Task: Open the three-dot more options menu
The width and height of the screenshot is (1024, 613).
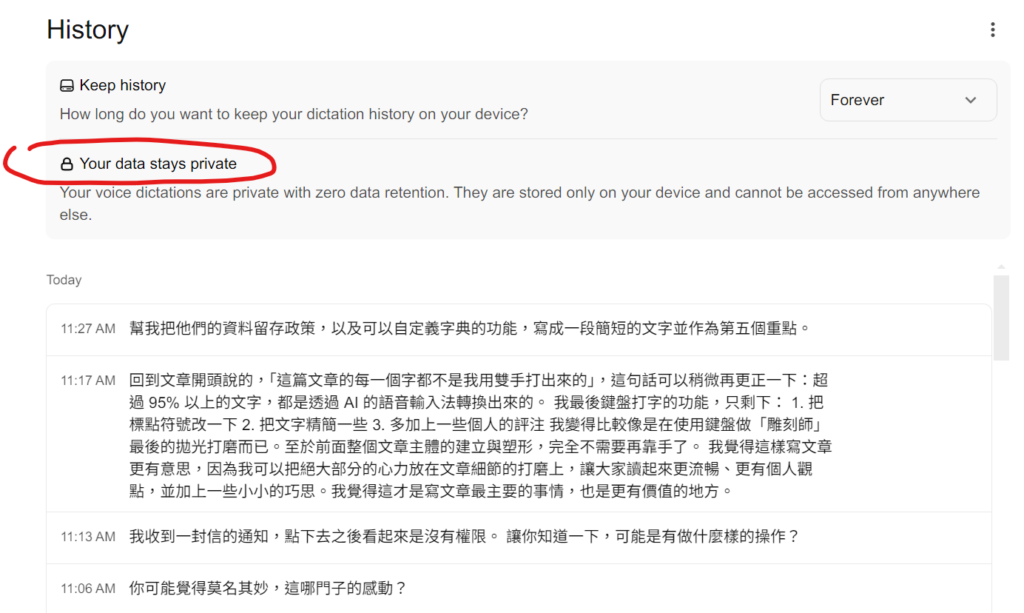Action: coord(992,30)
